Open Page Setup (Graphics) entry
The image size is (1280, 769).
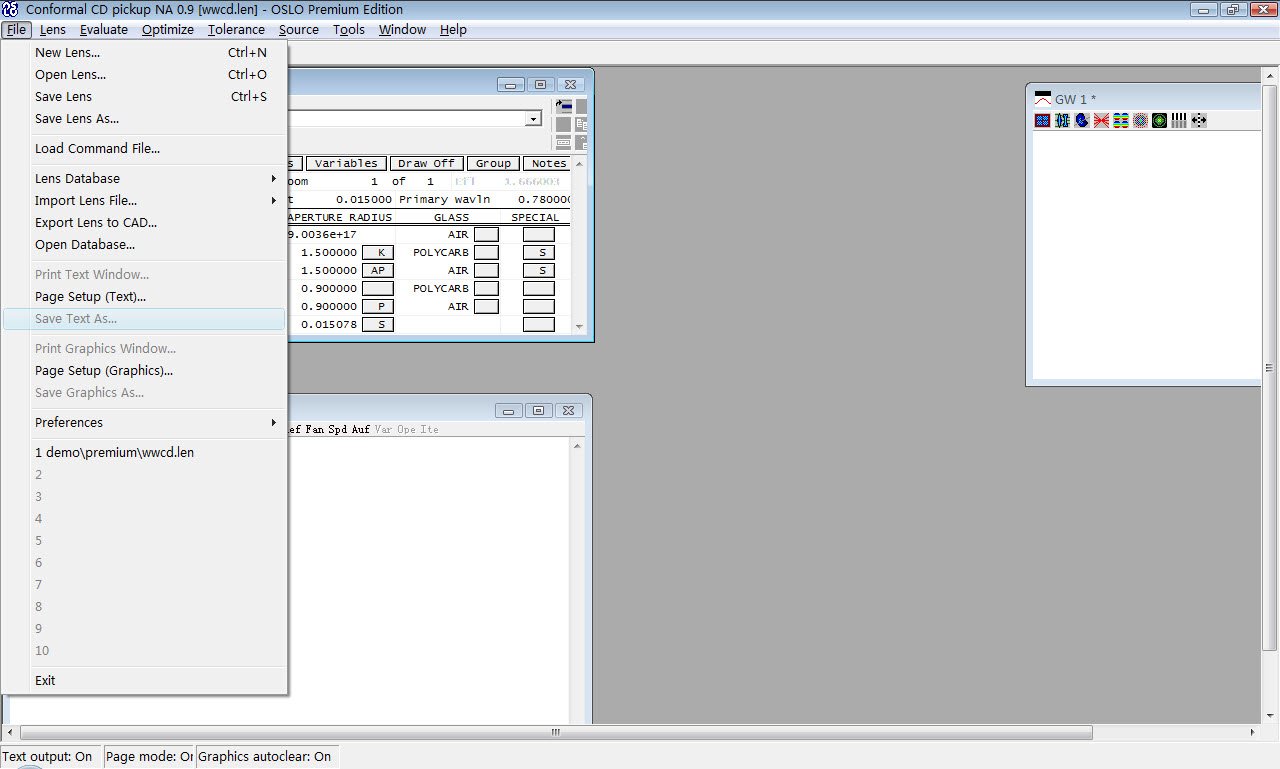point(144,371)
